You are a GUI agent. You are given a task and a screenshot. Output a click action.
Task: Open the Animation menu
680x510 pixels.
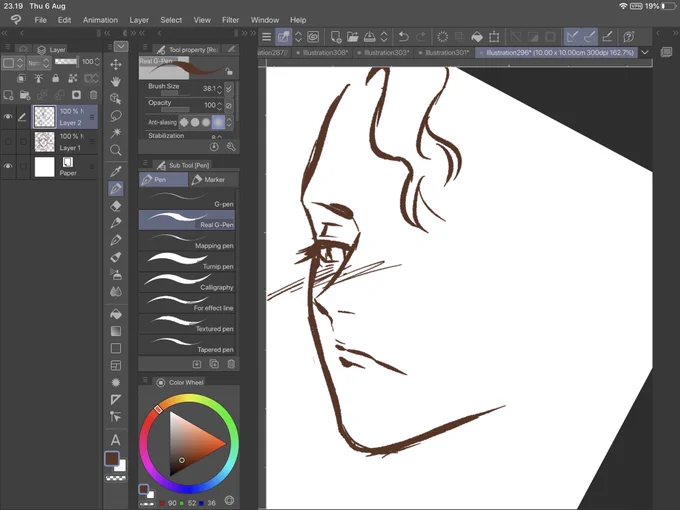point(100,20)
